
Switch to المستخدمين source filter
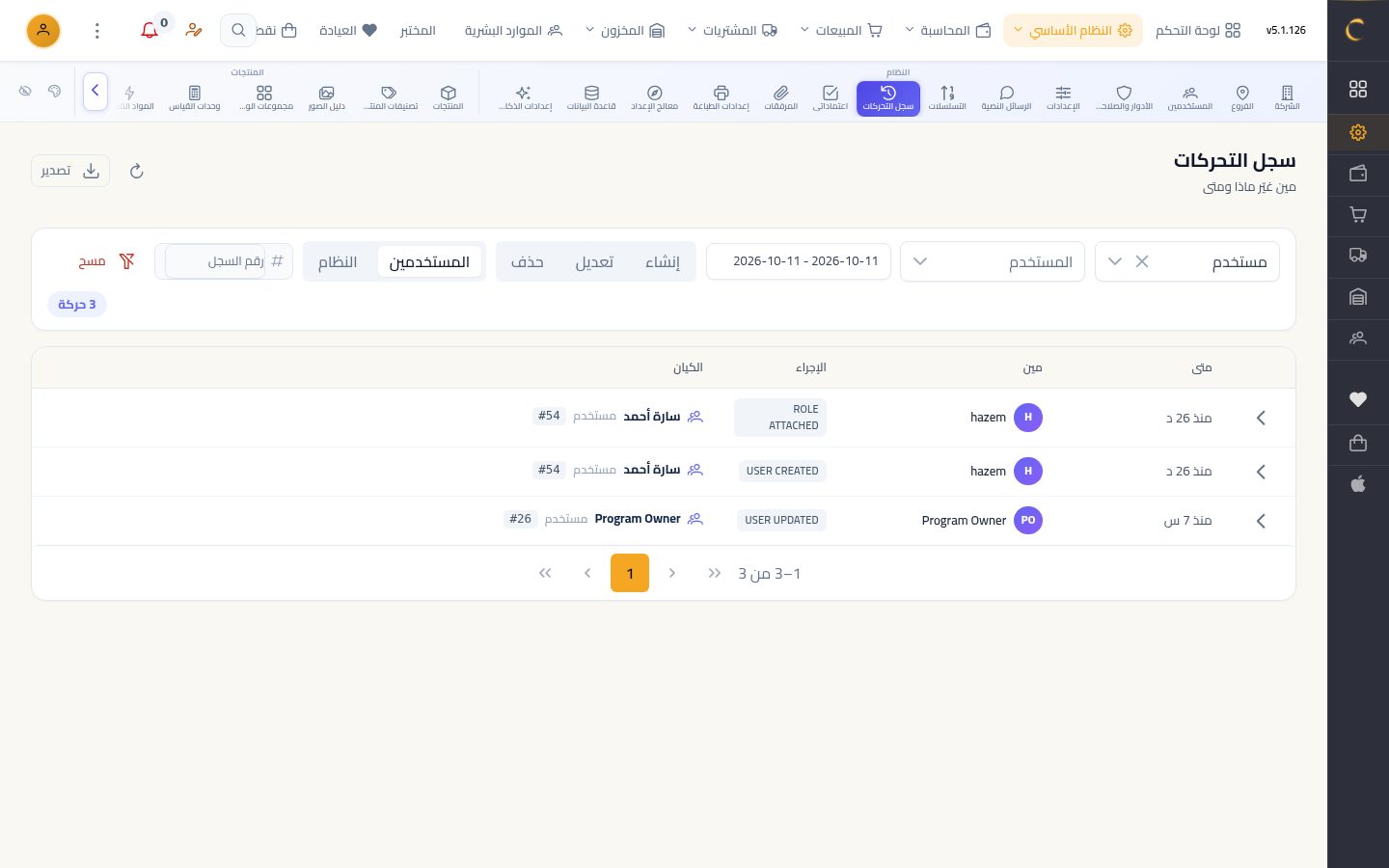[429, 261]
